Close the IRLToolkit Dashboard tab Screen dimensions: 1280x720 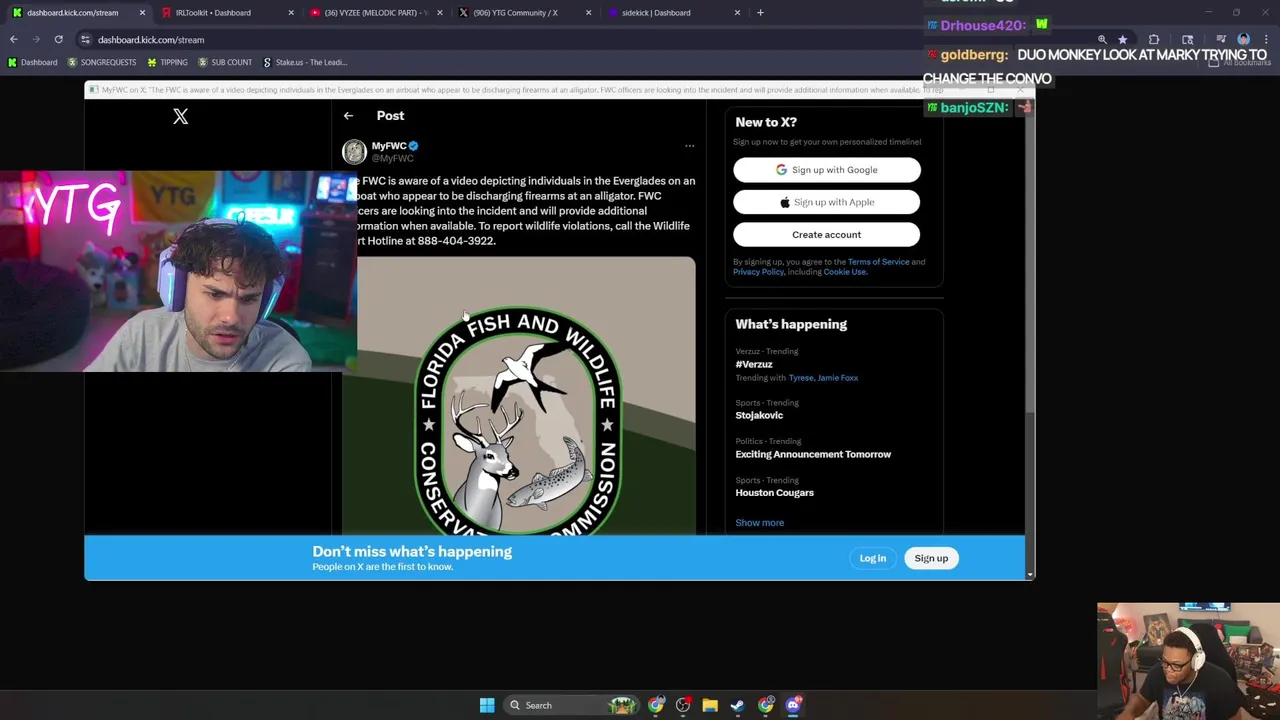291,13
